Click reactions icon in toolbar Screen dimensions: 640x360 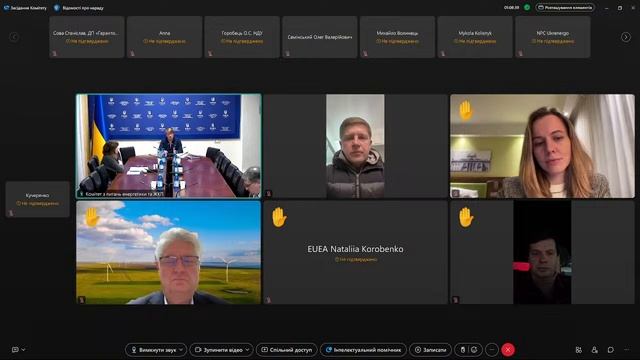pos(474,350)
